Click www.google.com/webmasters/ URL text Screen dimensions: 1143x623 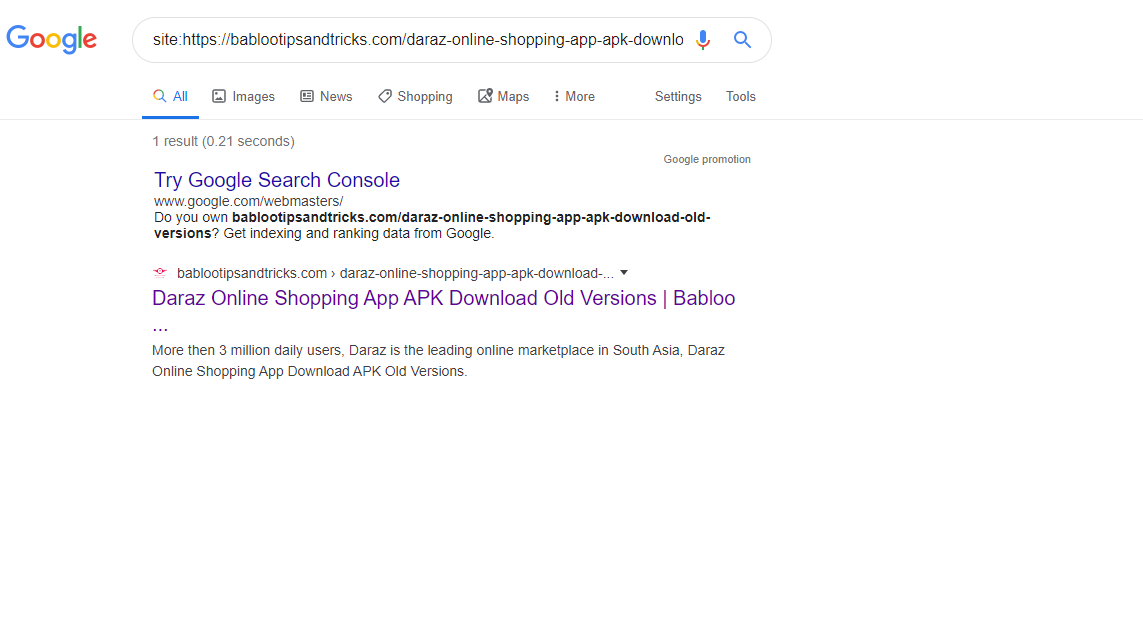pyautogui.click(x=249, y=201)
